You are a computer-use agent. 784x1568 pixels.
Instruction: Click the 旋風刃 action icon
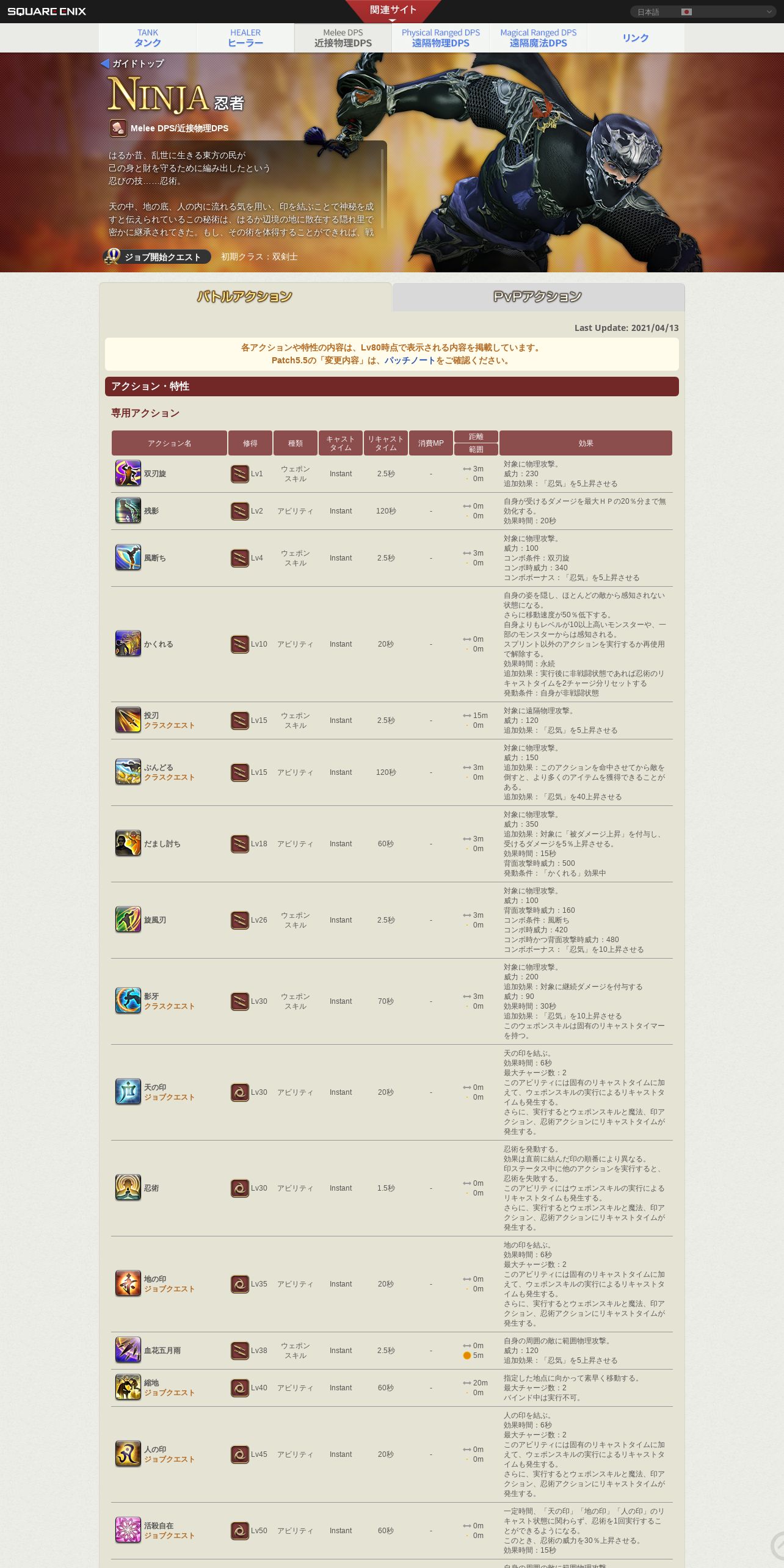[128, 920]
